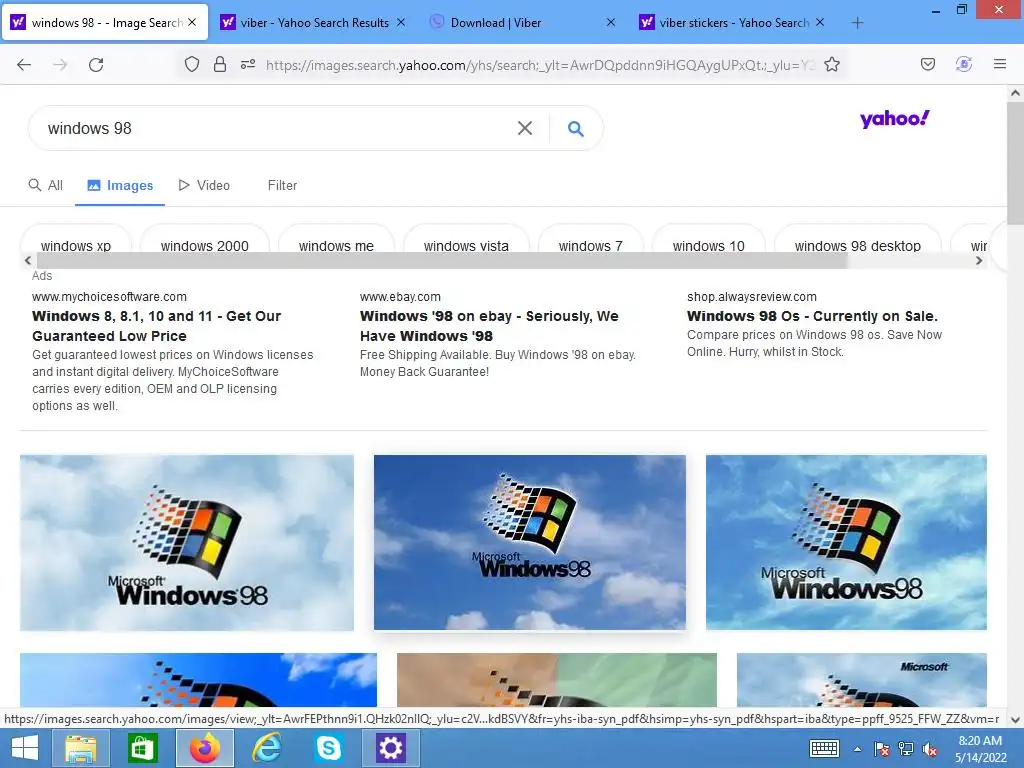1024x768 pixels.
Task: Save page to Pocket
Action: click(928, 64)
